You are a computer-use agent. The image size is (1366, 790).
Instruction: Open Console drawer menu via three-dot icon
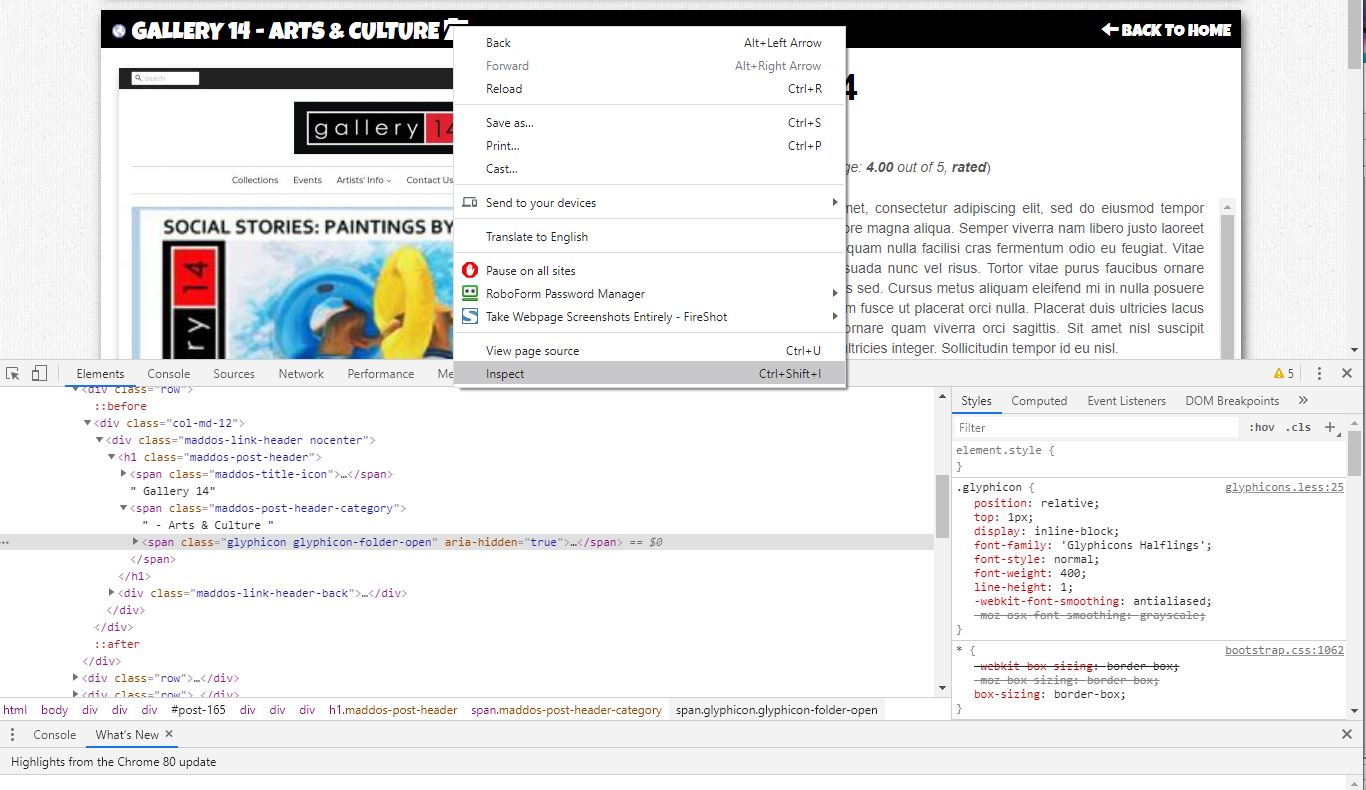[x=13, y=734]
